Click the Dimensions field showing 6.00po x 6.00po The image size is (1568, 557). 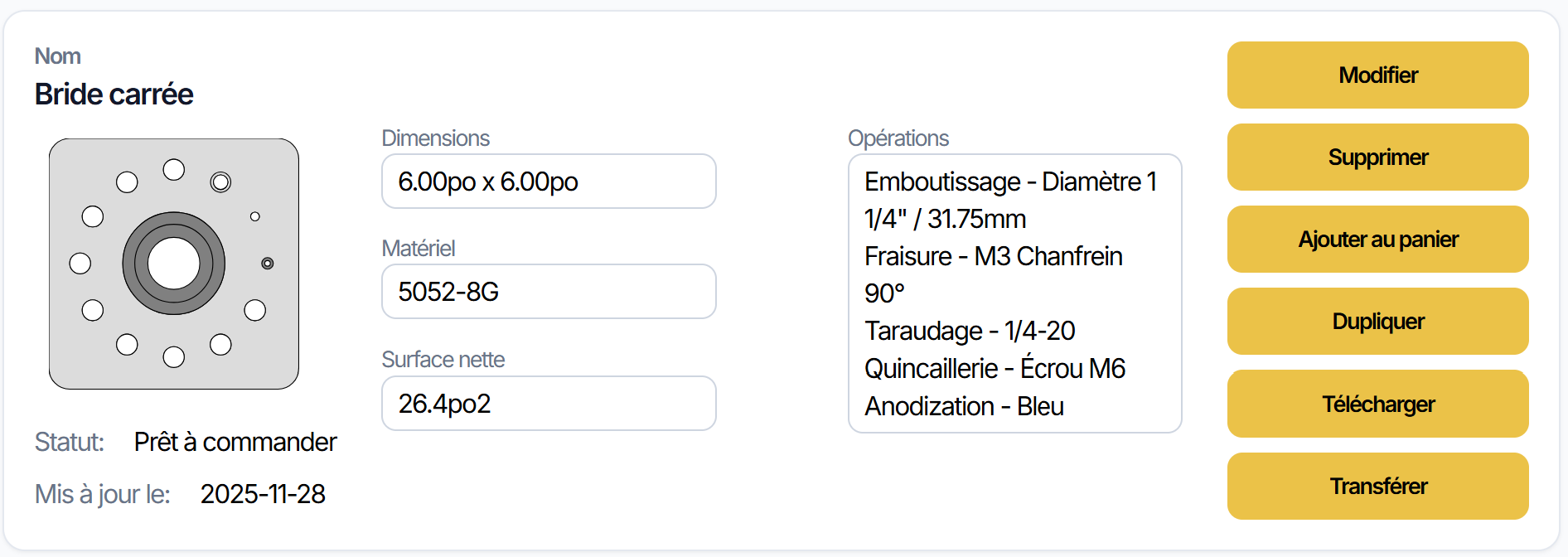coord(548,182)
